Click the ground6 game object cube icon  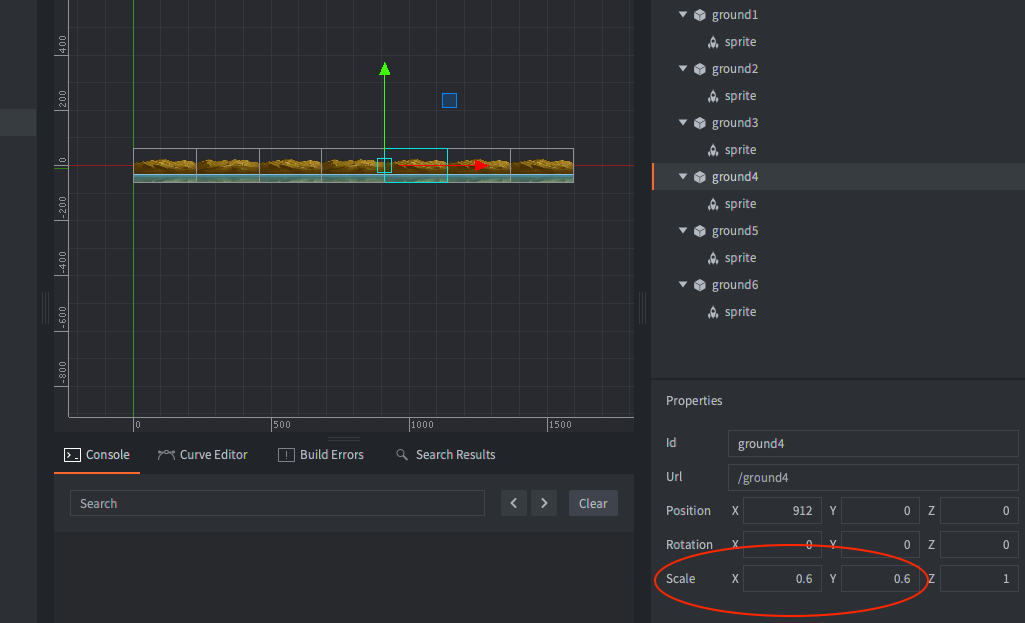point(700,285)
